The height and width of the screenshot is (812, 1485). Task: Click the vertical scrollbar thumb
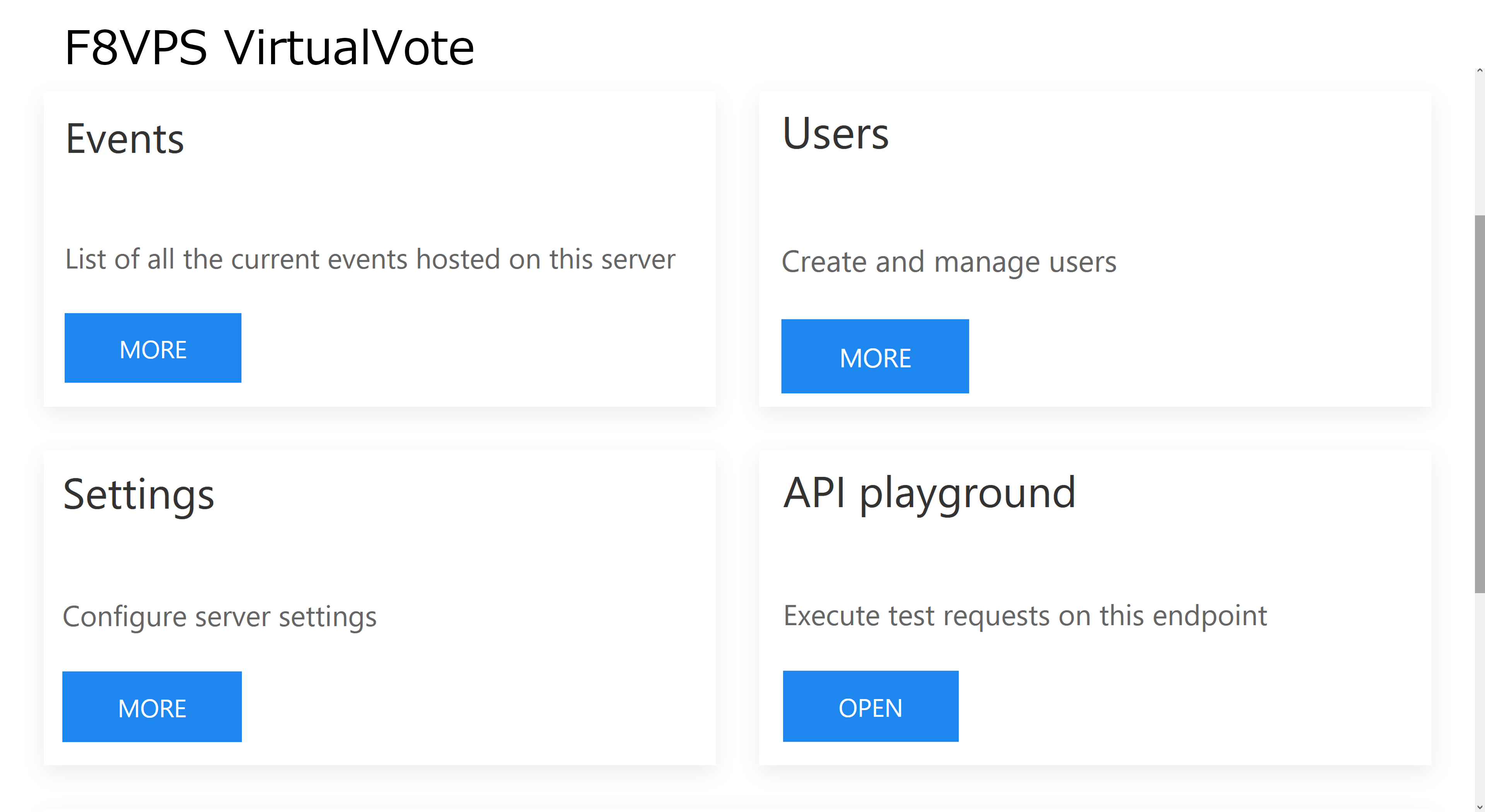(x=1480, y=403)
